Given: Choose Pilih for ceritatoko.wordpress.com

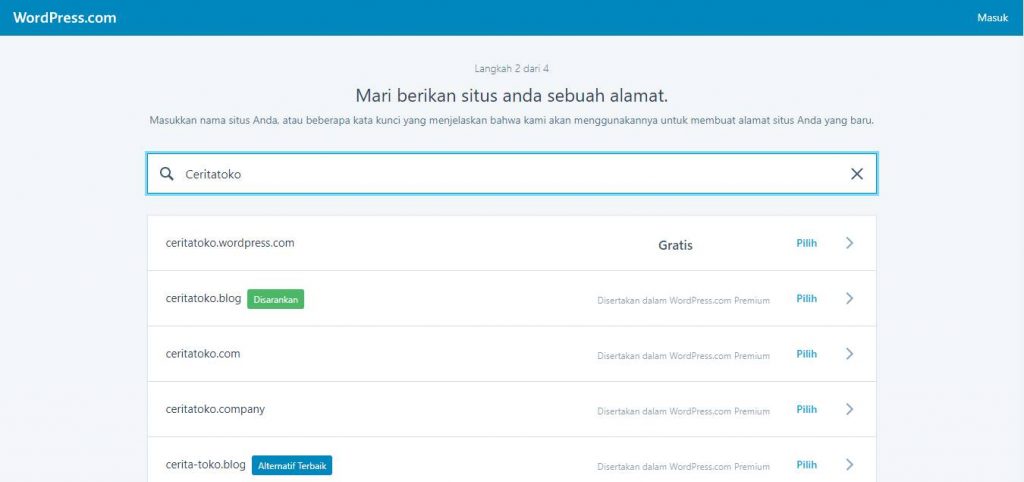Looking at the screenshot, I should (x=807, y=243).
